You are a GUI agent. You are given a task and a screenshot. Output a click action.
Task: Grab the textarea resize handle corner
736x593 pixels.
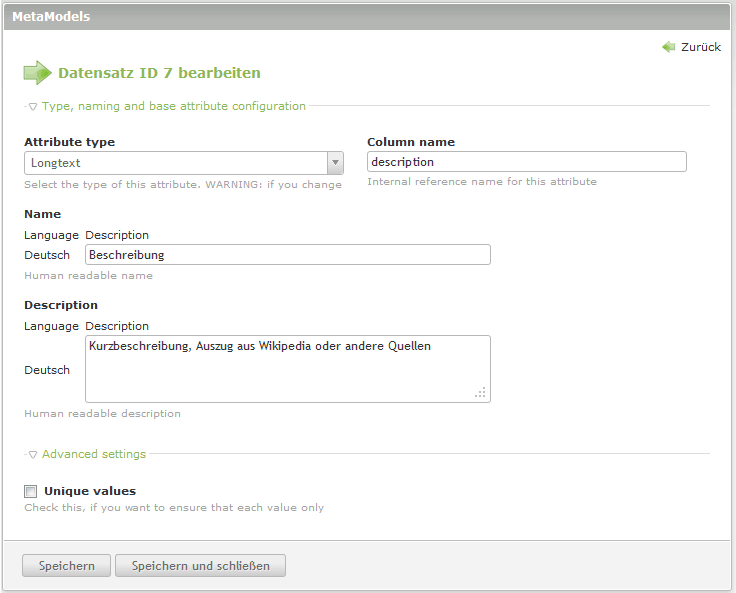481,393
